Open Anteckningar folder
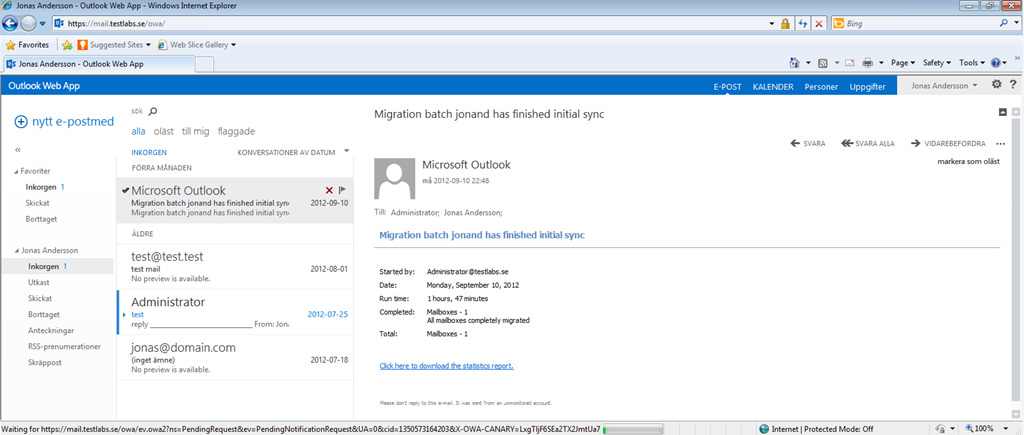 click(x=50, y=330)
